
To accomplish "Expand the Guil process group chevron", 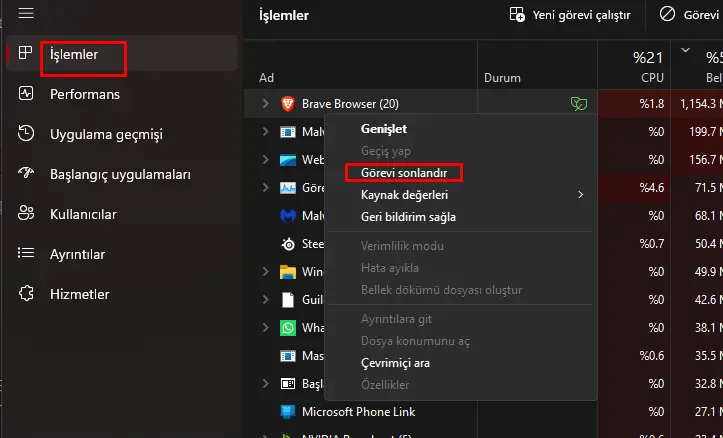I will pos(265,299).
